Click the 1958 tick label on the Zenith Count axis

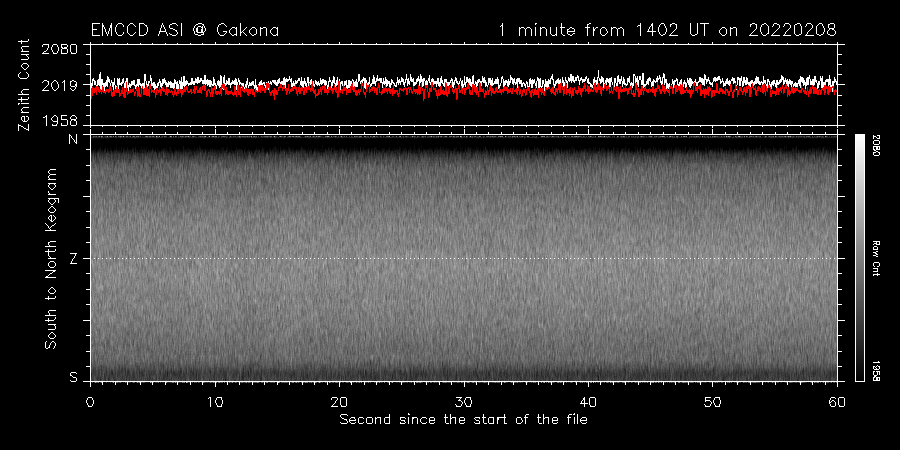pos(59,121)
